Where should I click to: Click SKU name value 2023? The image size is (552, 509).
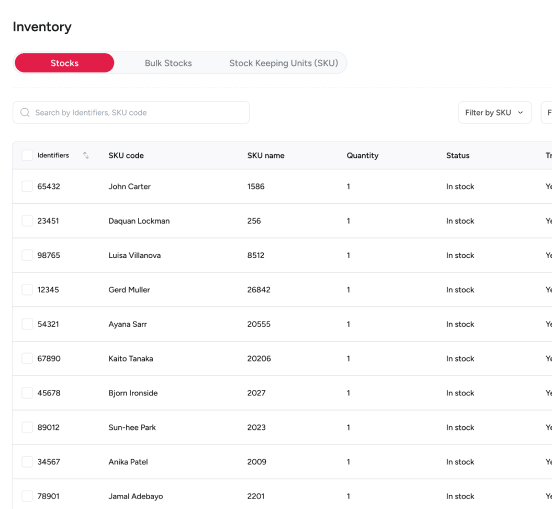pos(256,427)
